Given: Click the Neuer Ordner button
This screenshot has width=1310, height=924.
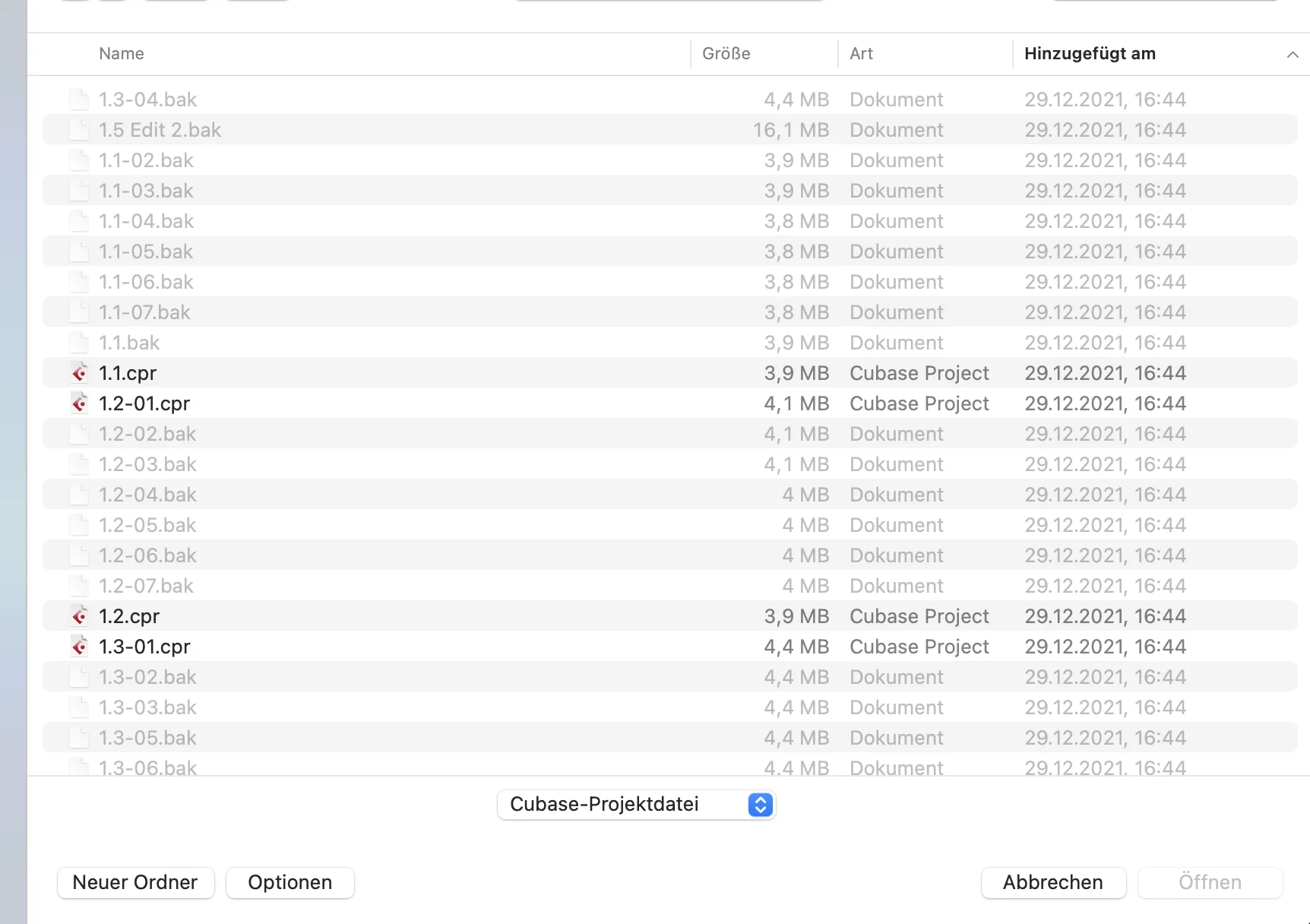Looking at the screenshot, I should [x=136, y=883].
